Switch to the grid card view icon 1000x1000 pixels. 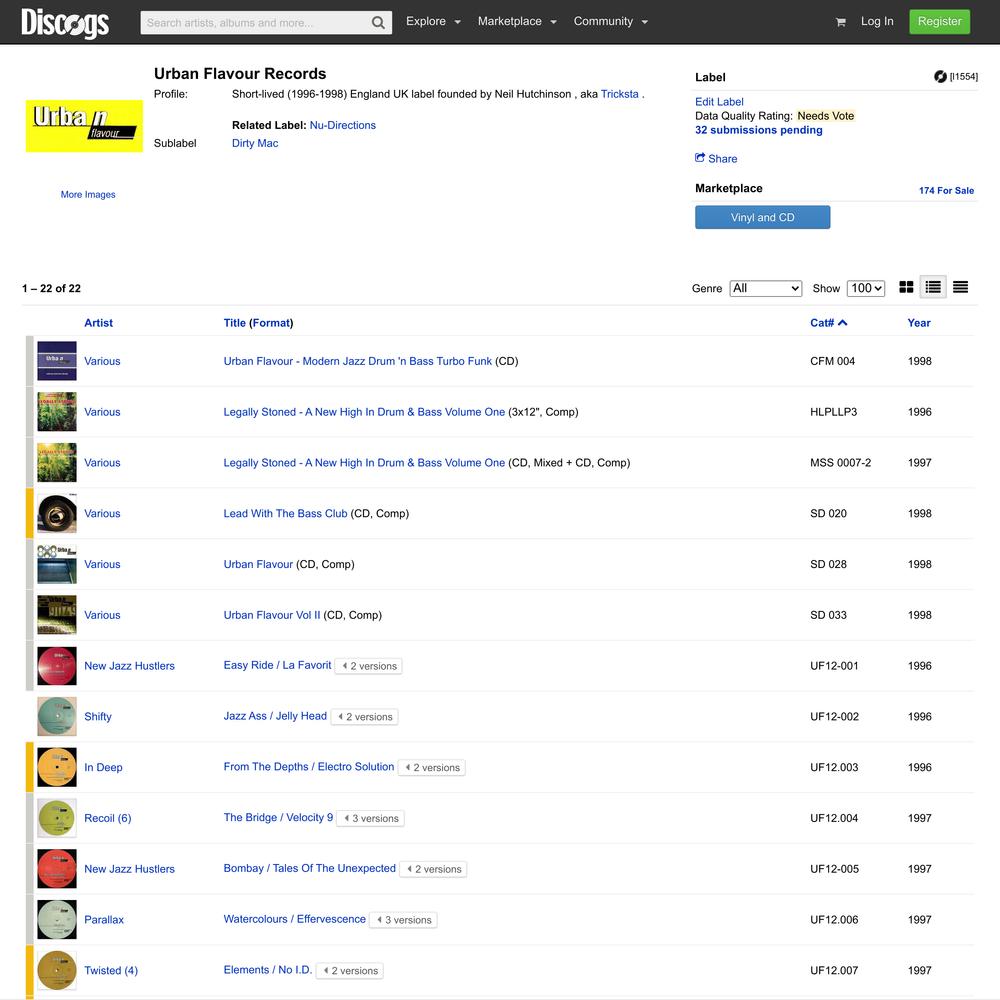pos(906,288)
